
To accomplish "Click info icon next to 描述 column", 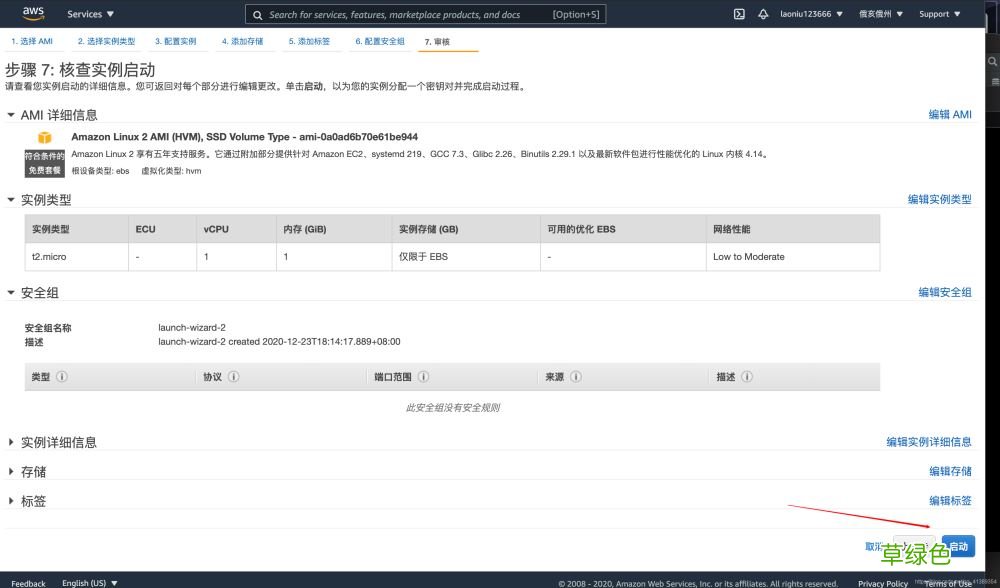I will click(x=747, y=377).
